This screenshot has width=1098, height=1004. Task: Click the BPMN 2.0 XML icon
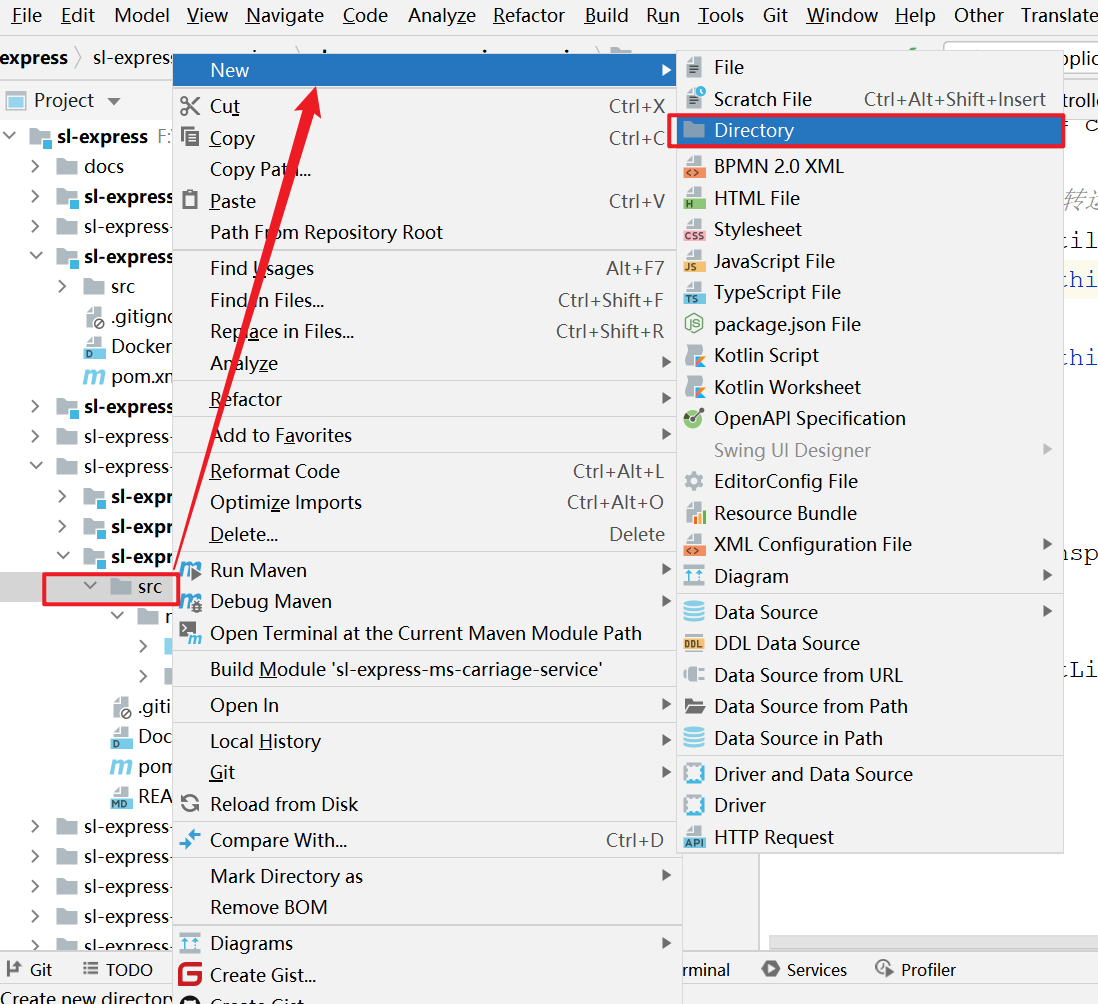pyautogui.click(x=694, y=167)
